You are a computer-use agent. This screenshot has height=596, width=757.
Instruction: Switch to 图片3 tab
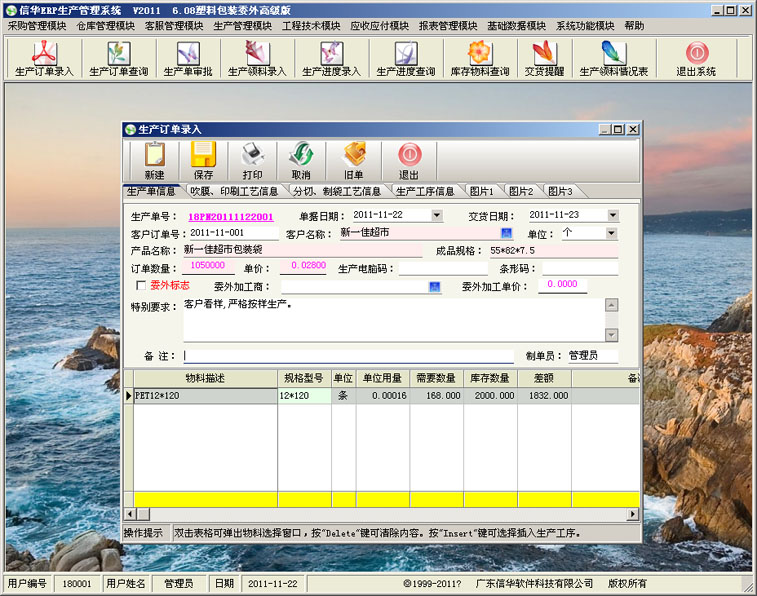point(561,191)
